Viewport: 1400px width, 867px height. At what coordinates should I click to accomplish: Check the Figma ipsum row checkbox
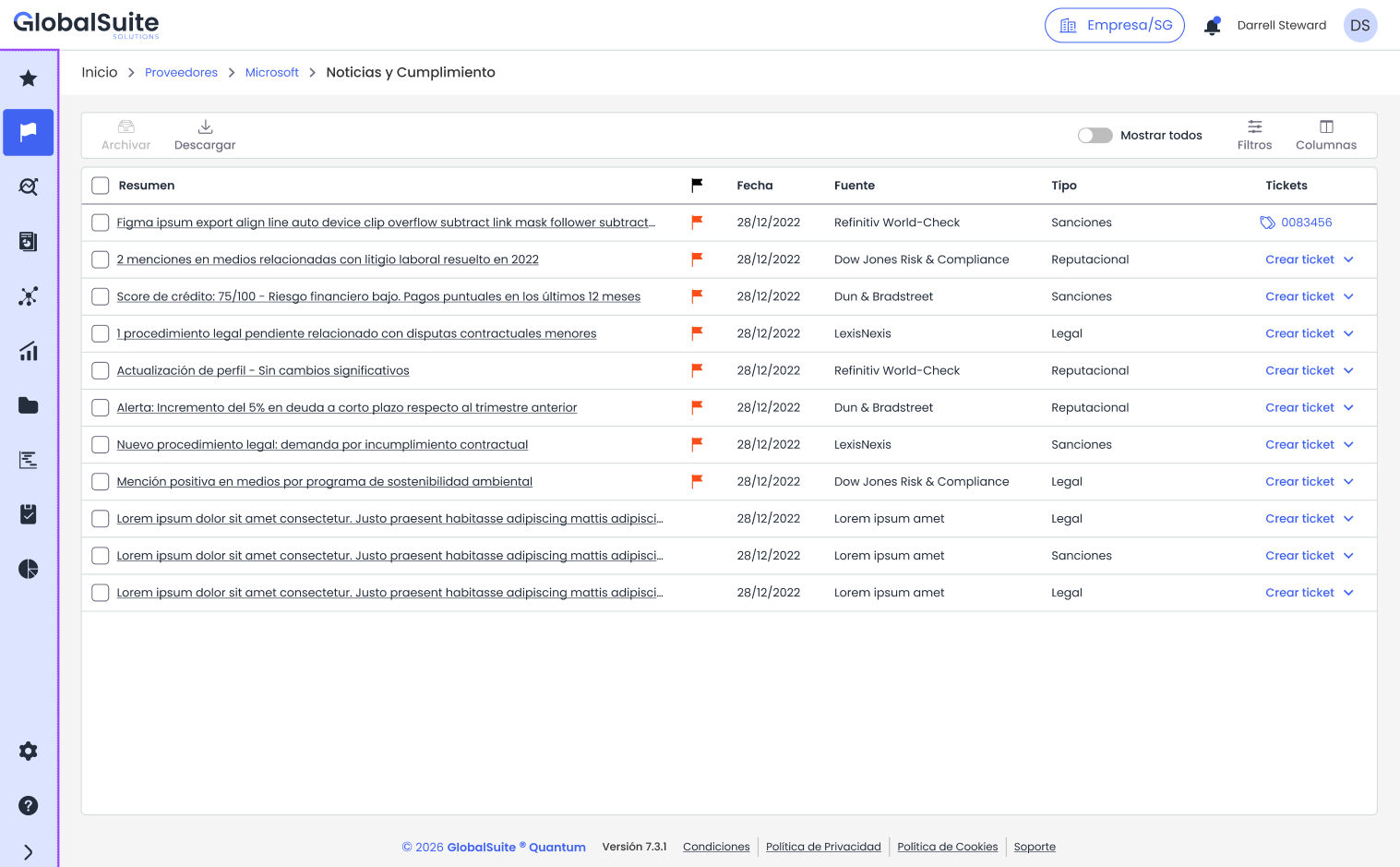101,223
